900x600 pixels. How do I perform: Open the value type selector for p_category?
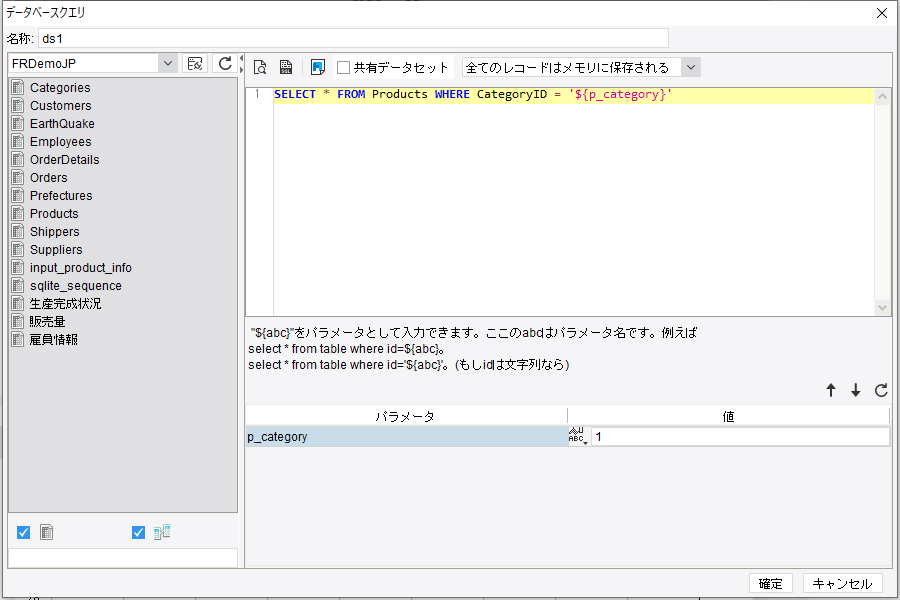coord(577,436)
